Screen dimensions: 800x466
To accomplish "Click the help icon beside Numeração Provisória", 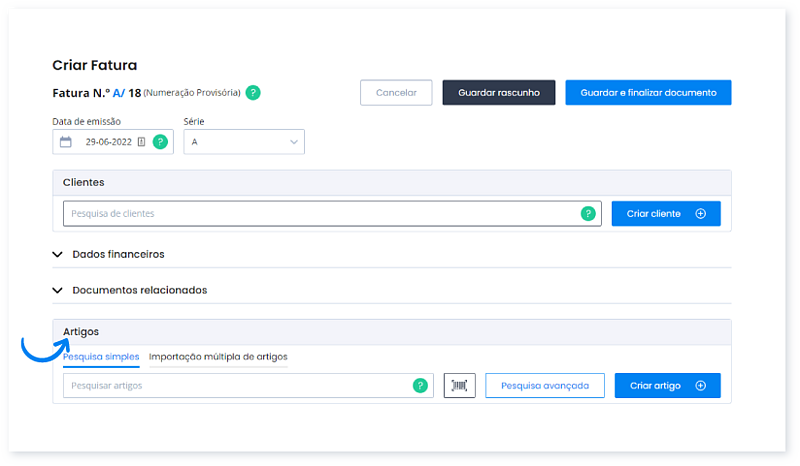I will (253, 93).
